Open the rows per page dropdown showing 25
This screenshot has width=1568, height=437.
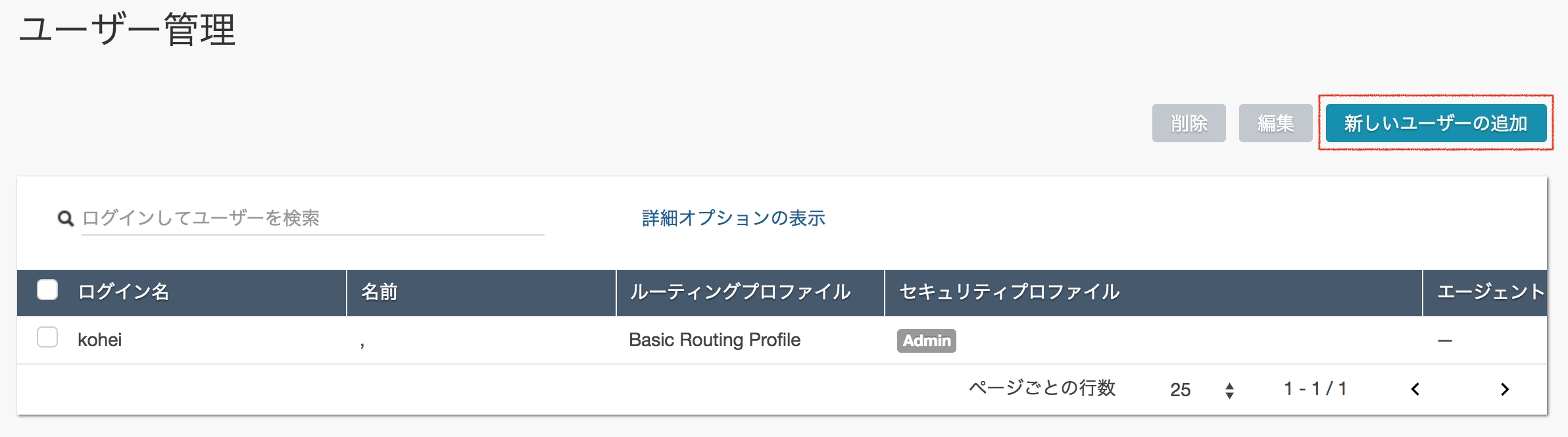point(1202,390)
